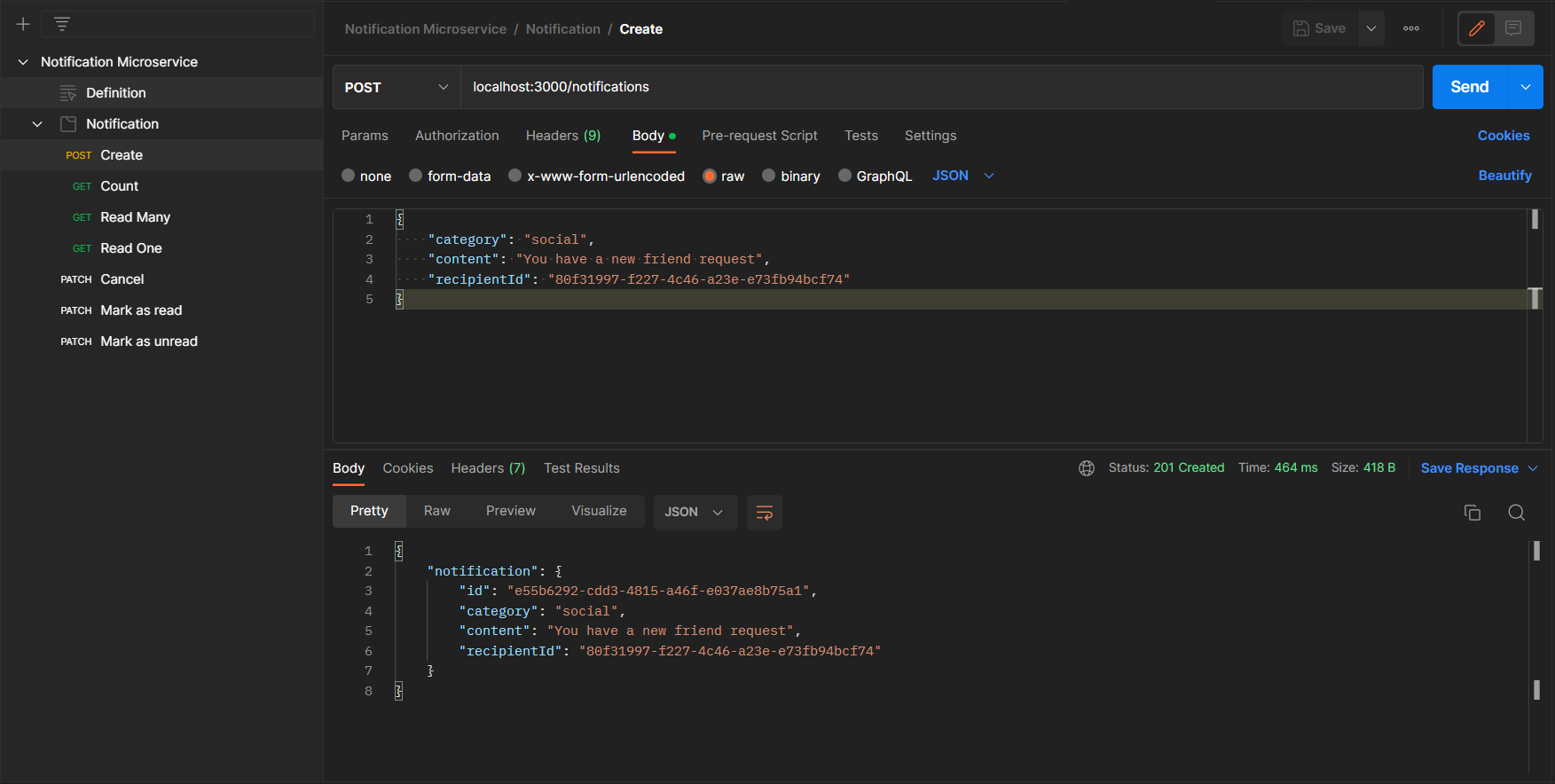Select the none body type
This screenshot has height=784, width=1555.
coord(349,176)
